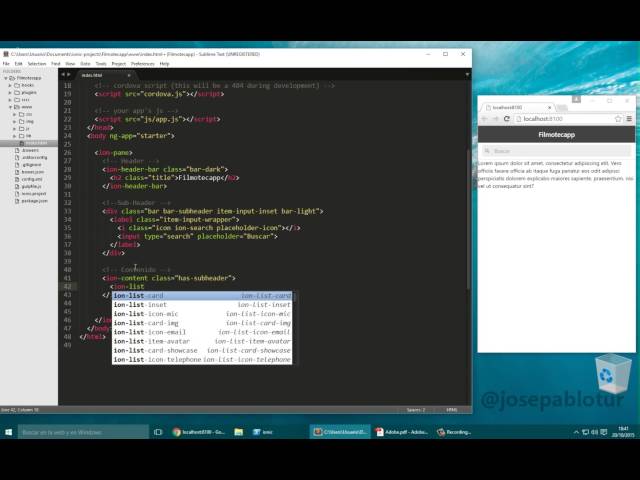This screenshot has height=480, width=640.
Task: Collapse the www folder
Action: (x=10, y=107)
